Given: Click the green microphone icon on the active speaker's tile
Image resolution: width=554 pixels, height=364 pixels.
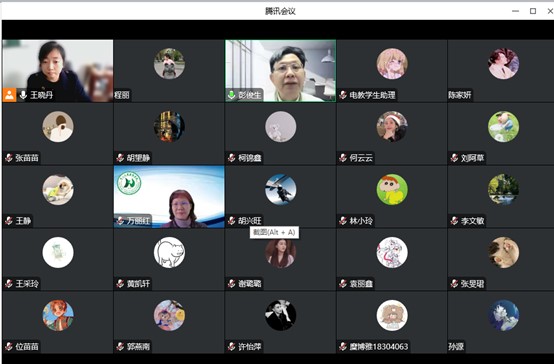Looking at the screenshot, I should coord(231,95).
